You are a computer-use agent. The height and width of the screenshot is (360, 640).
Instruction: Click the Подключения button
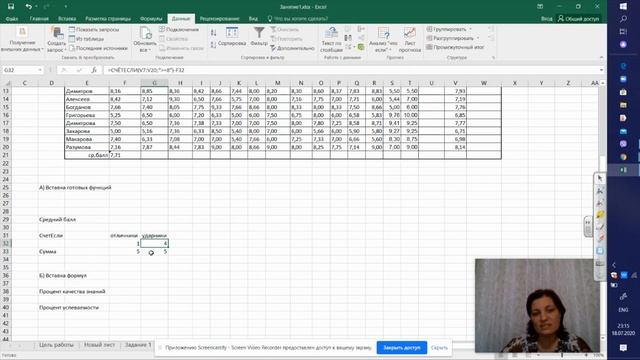point(179,29)
